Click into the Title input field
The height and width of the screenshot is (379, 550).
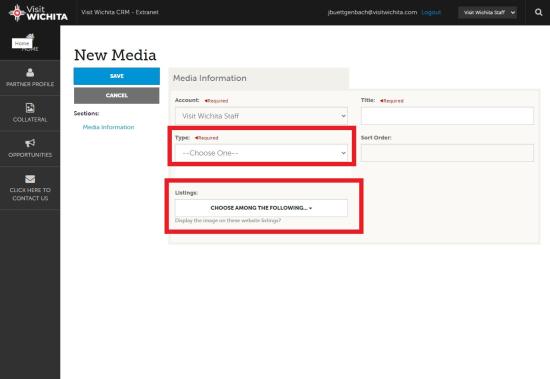[448, 116]
